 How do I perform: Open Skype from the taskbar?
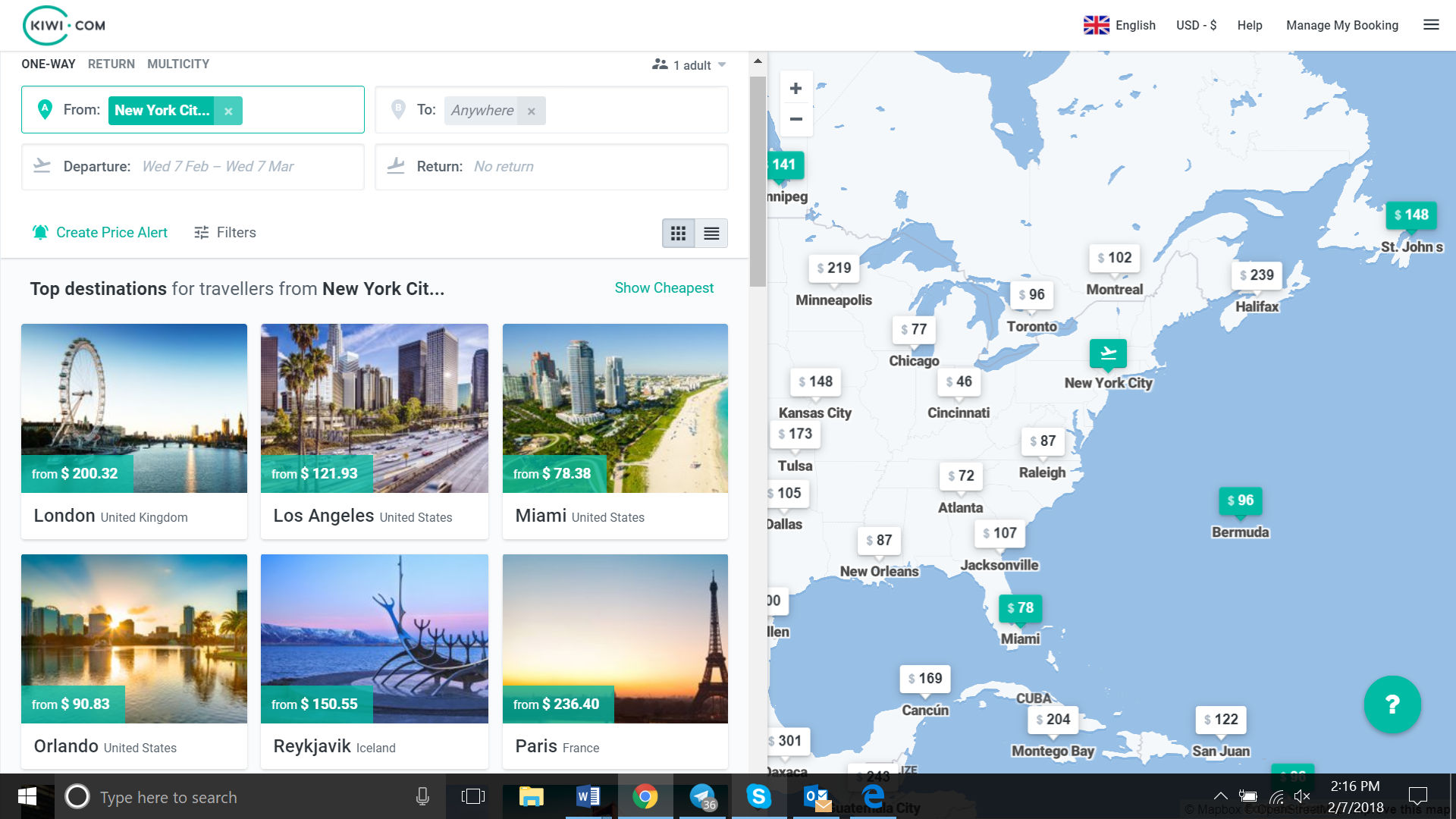pyautogui.click(x=758, y=796)
